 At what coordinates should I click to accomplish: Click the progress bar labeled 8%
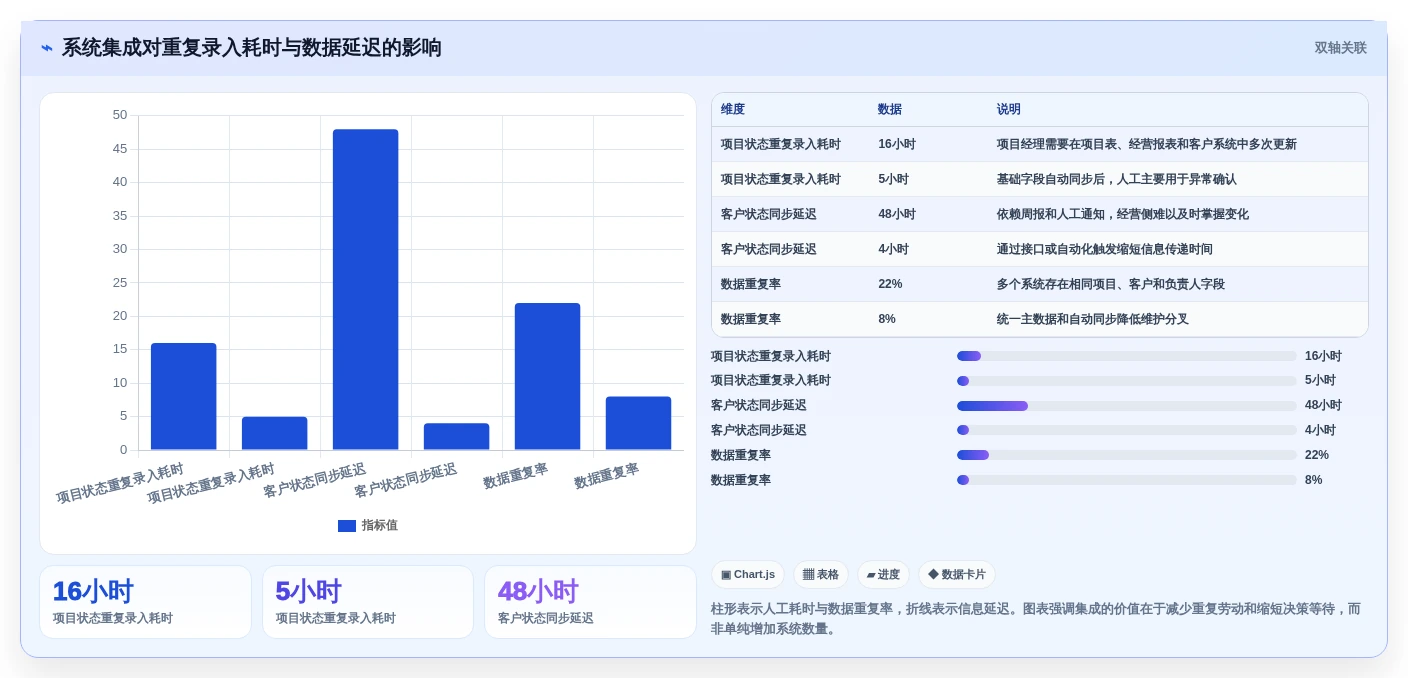tap(1126, 480)
